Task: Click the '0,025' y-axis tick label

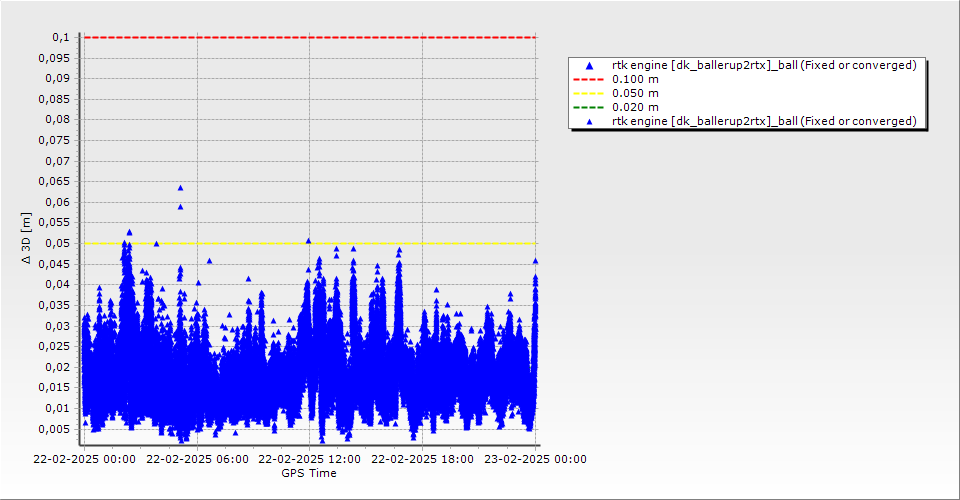Action: coord(54,346)
